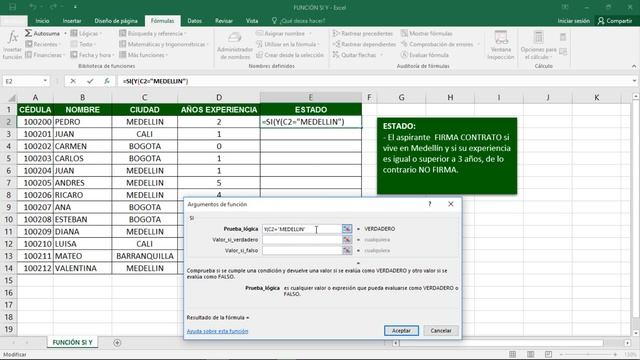This screenshot has width=640, height=360.
Task: Click Rastrear precedentes
Action: [363, 33]
